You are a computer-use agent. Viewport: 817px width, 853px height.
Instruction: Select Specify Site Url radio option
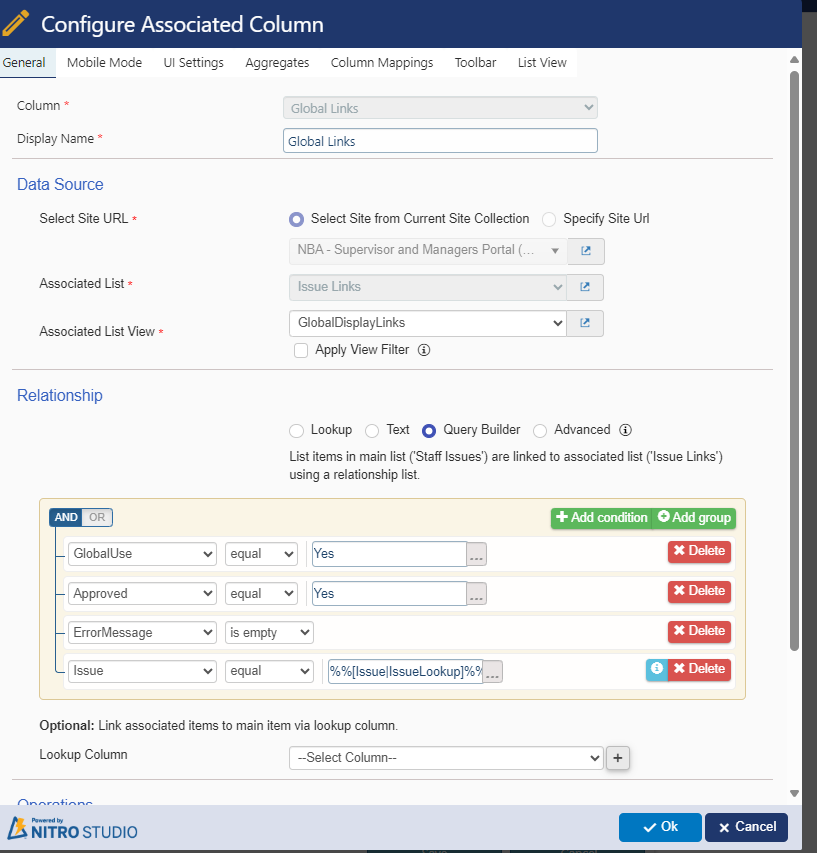[x=549, y=219]
